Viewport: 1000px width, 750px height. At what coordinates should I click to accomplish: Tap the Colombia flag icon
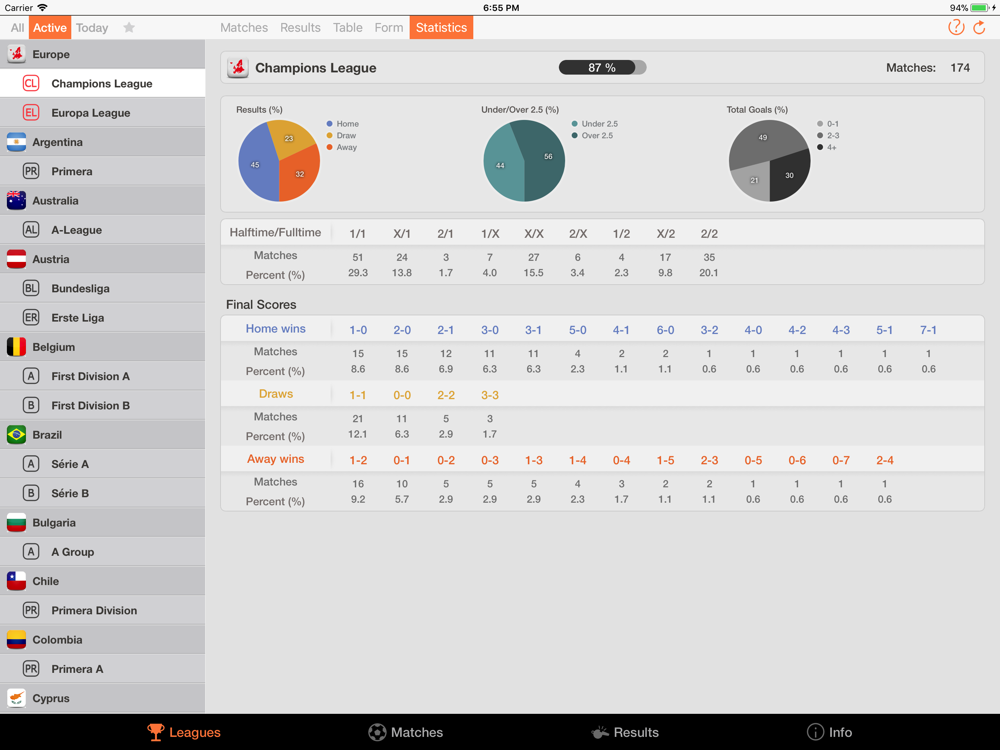[17, 640]
